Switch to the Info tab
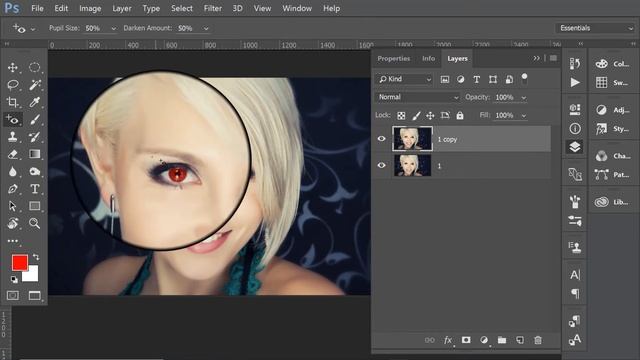The height and width of the screenshot is (360, 640). [x=428, y=58]
